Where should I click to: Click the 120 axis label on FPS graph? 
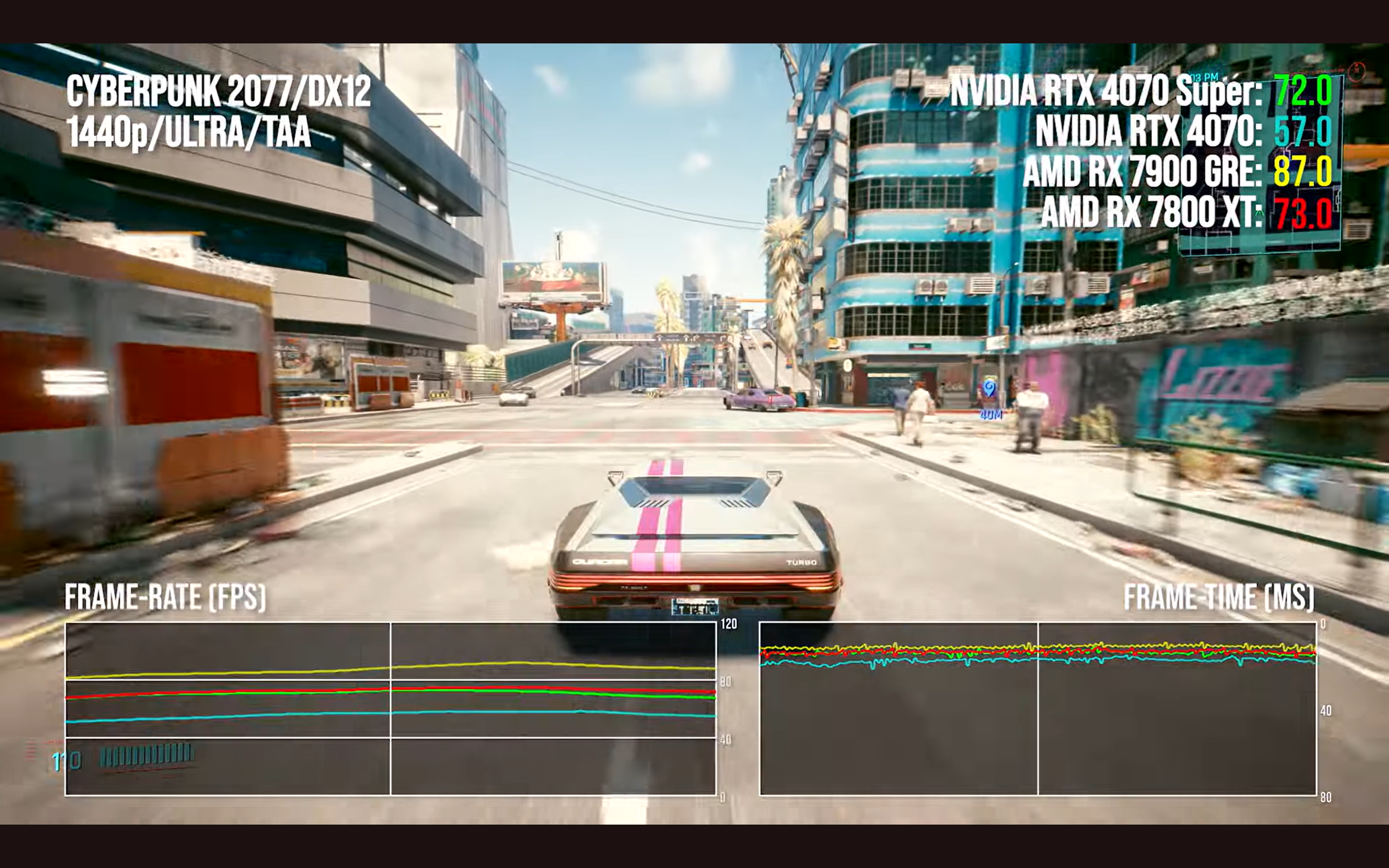[729, 624]
